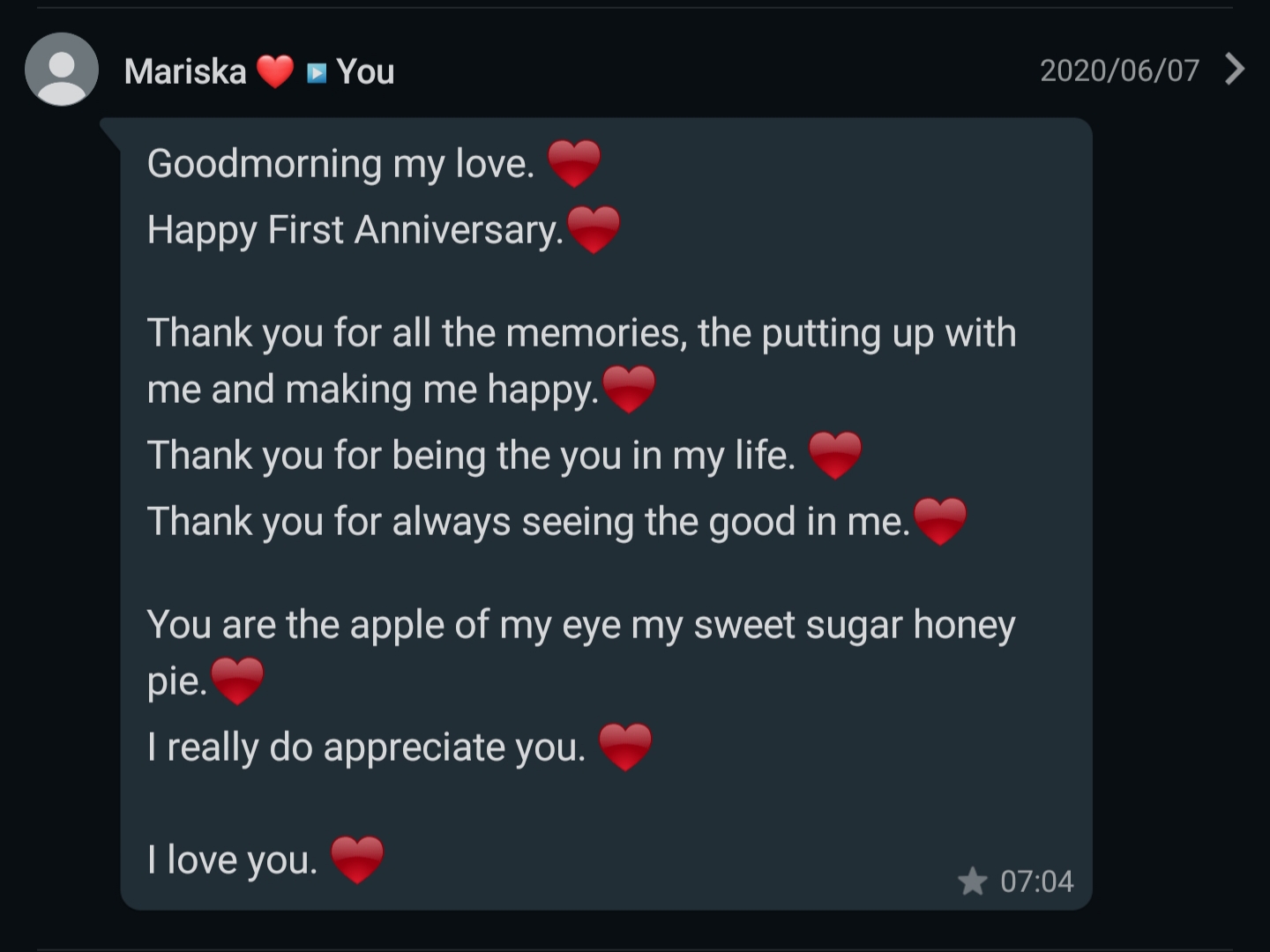Click the red heart beside Mariska's name
Viewport: 1270px width, 952px height.
(275, 71)
